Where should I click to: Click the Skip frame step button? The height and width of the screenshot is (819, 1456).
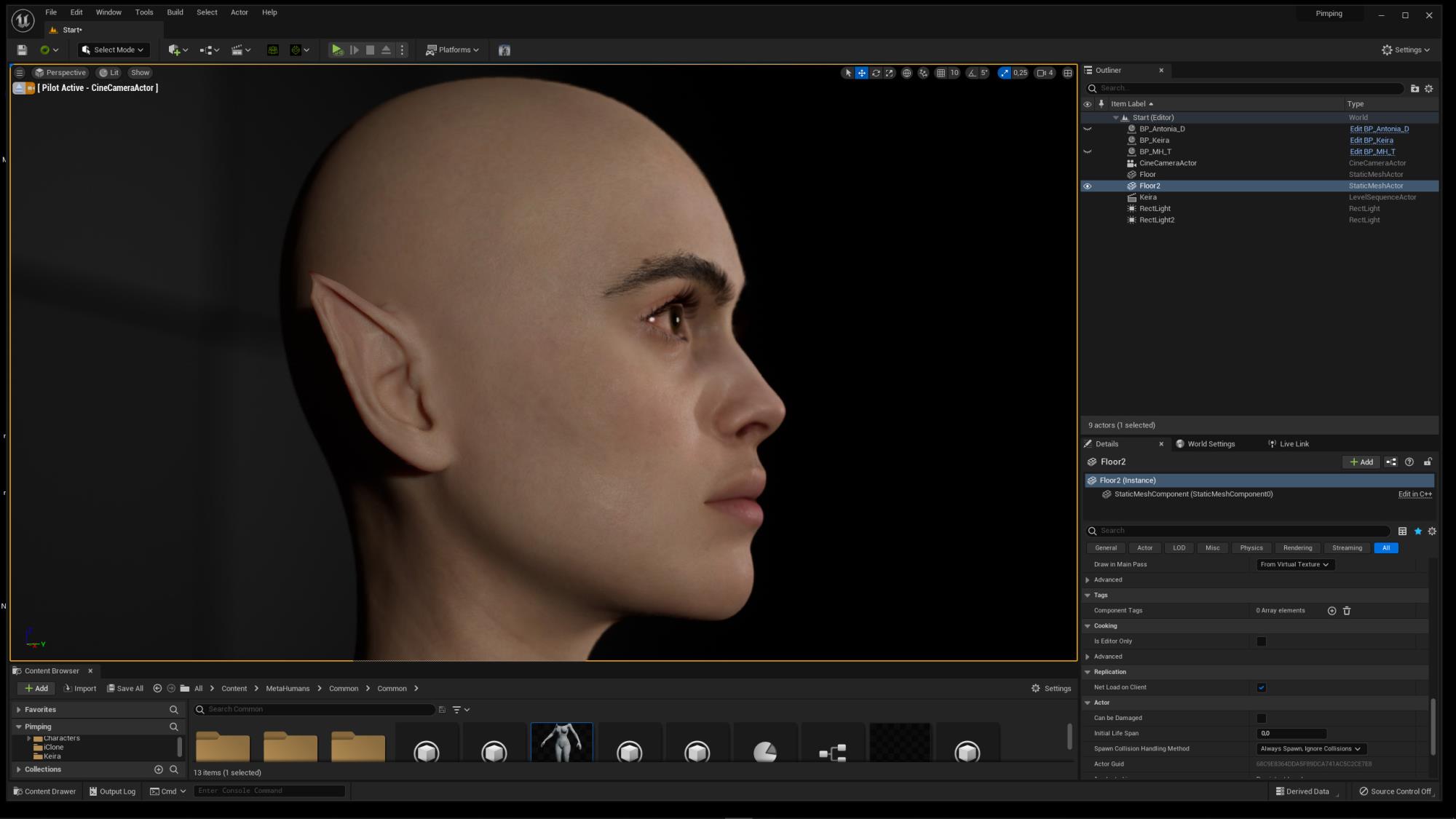pos(355,50)
